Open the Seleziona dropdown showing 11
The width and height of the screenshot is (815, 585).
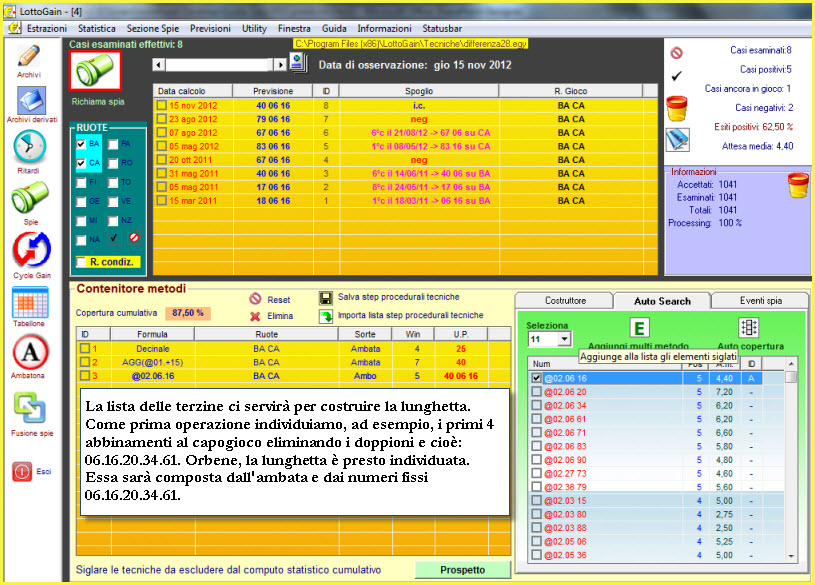click(564, 339)
